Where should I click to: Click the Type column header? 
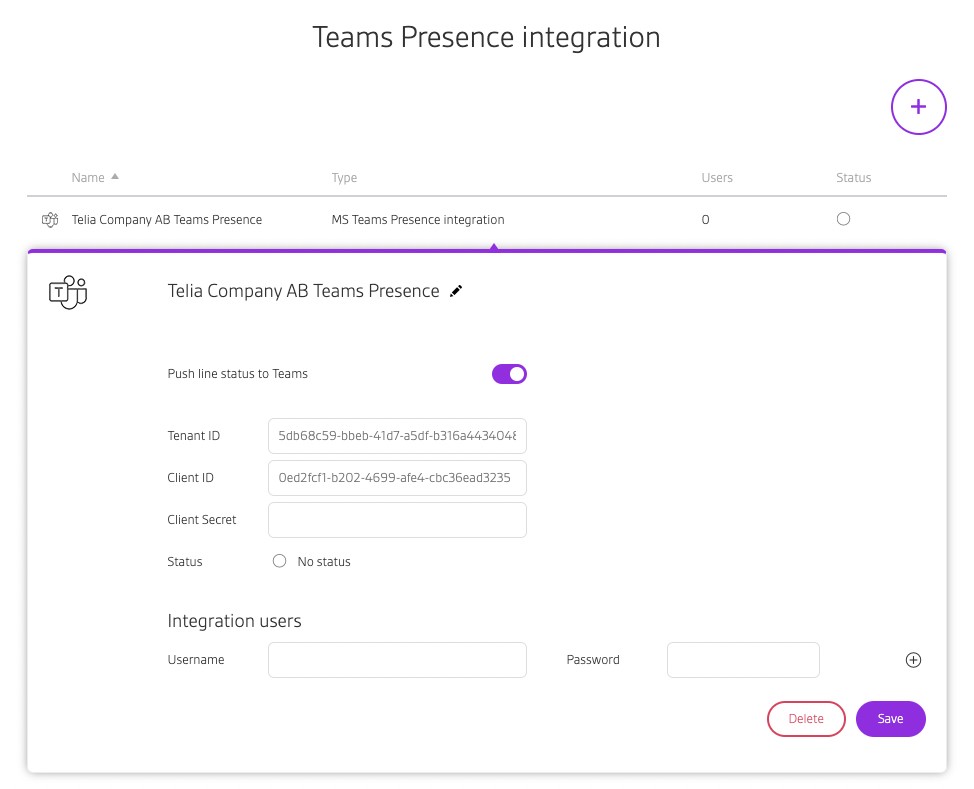click(x=344, y=178)
